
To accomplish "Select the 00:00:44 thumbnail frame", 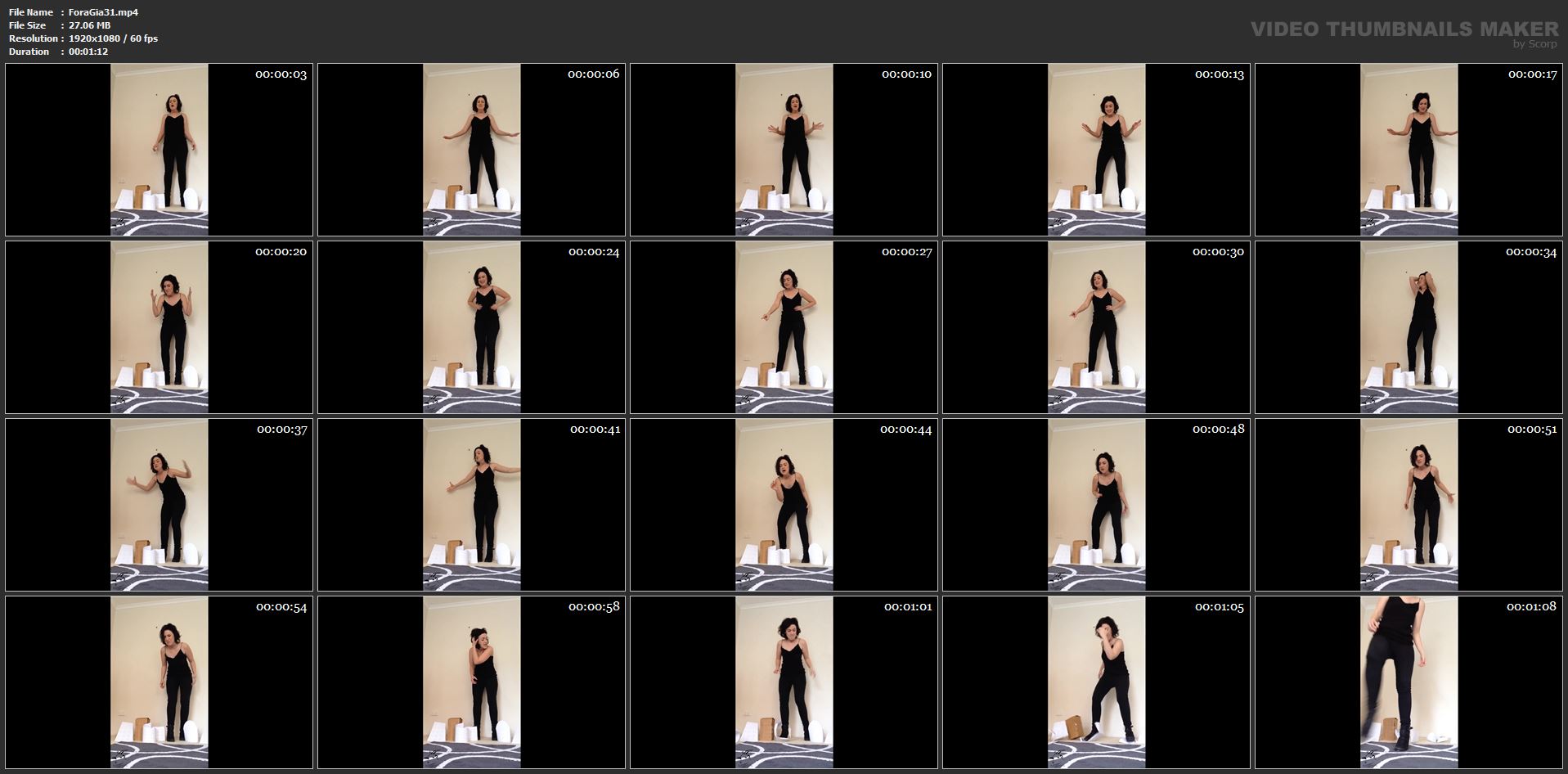I will pyautogui.click(x=784, y=505).
